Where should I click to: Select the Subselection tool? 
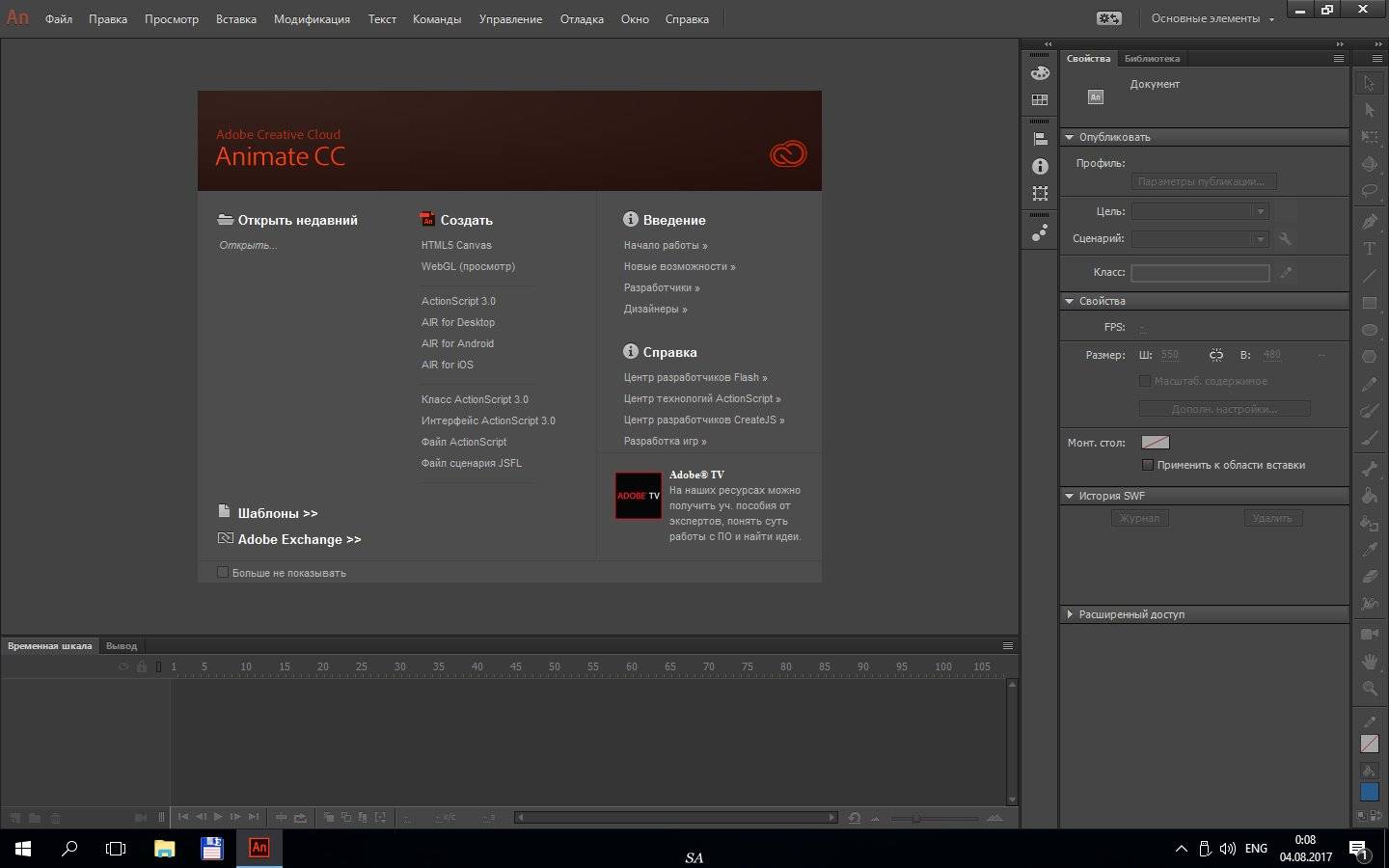click(x=1369, y=110)
